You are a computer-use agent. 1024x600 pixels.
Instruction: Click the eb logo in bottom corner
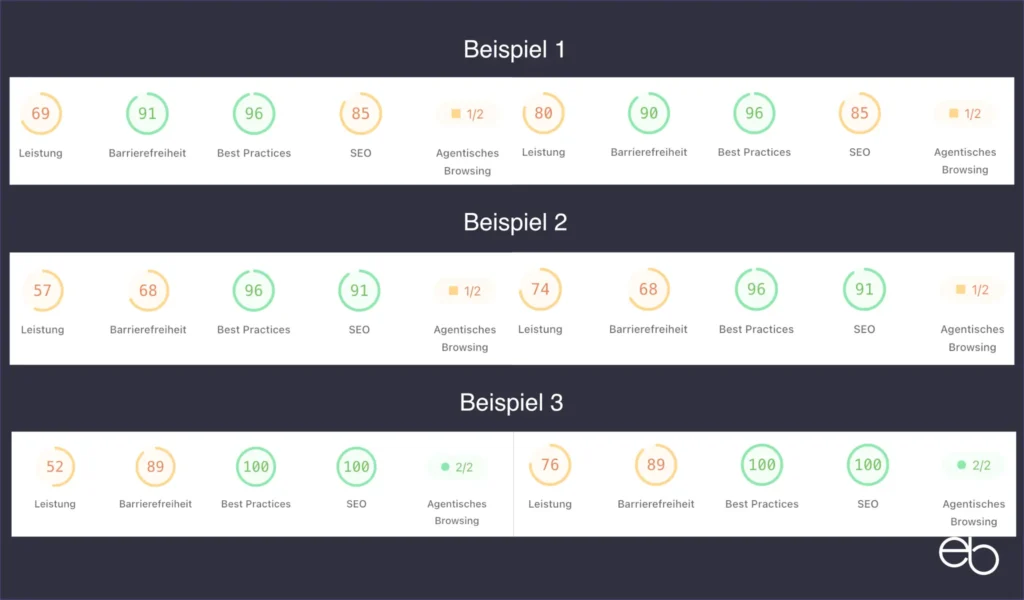(x=968, y=555)
